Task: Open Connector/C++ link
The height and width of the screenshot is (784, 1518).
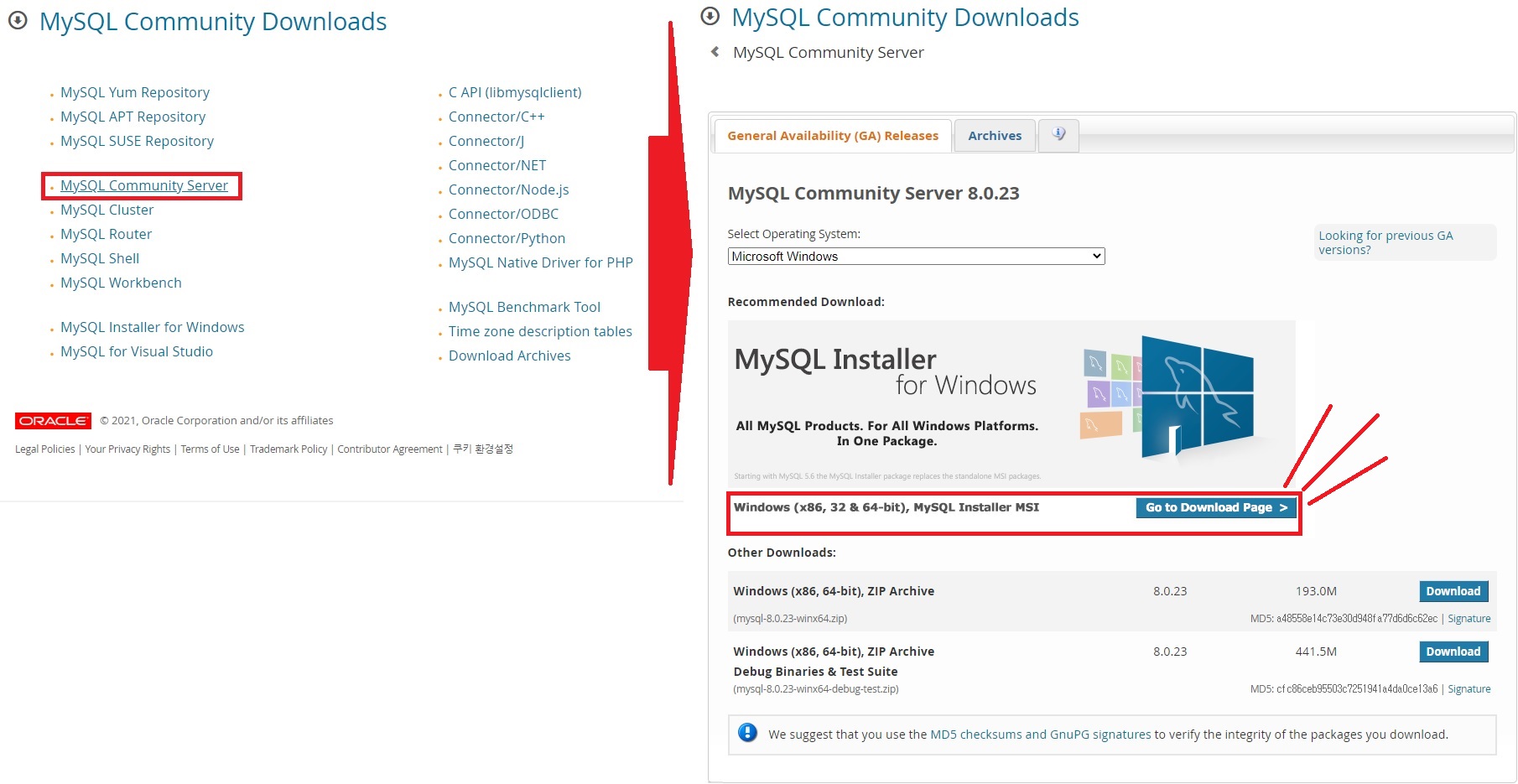Action: (x=496, y=117)
